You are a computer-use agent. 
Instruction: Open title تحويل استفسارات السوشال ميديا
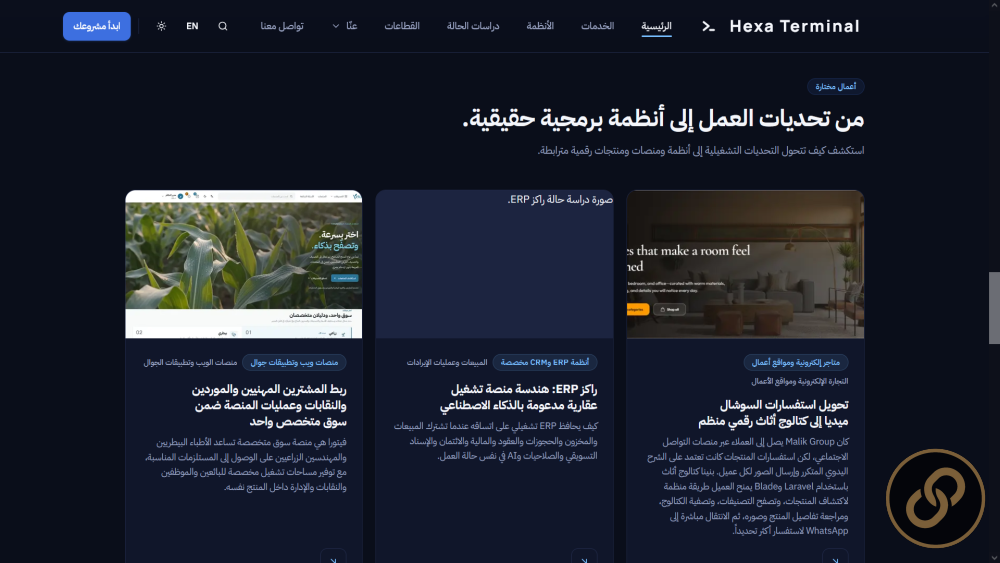pyautogui.click(x=773, y=413)
